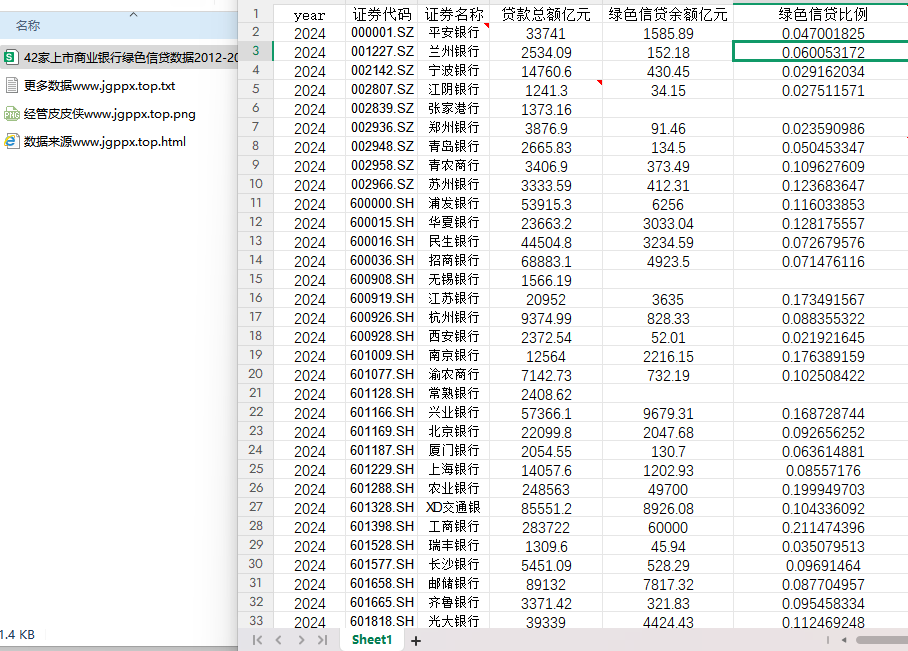908x651 pixels.
Task: Select the year header cell
Action: [x=309, y=14]
